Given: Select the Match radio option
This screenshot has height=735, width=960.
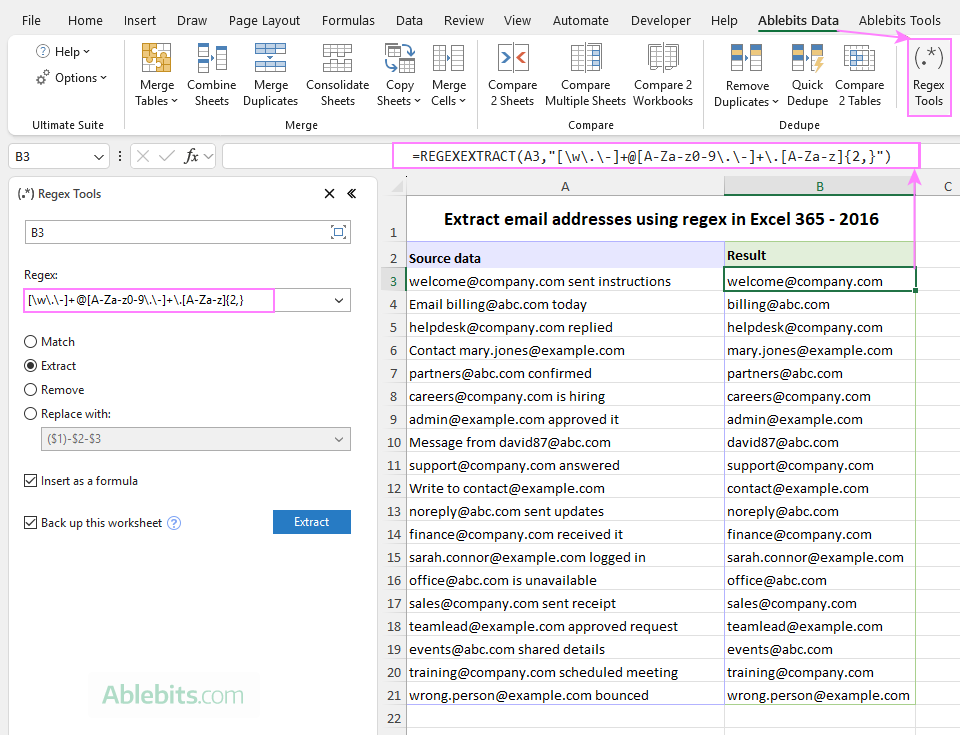Looking at the screenshot, I should [31, 342].
